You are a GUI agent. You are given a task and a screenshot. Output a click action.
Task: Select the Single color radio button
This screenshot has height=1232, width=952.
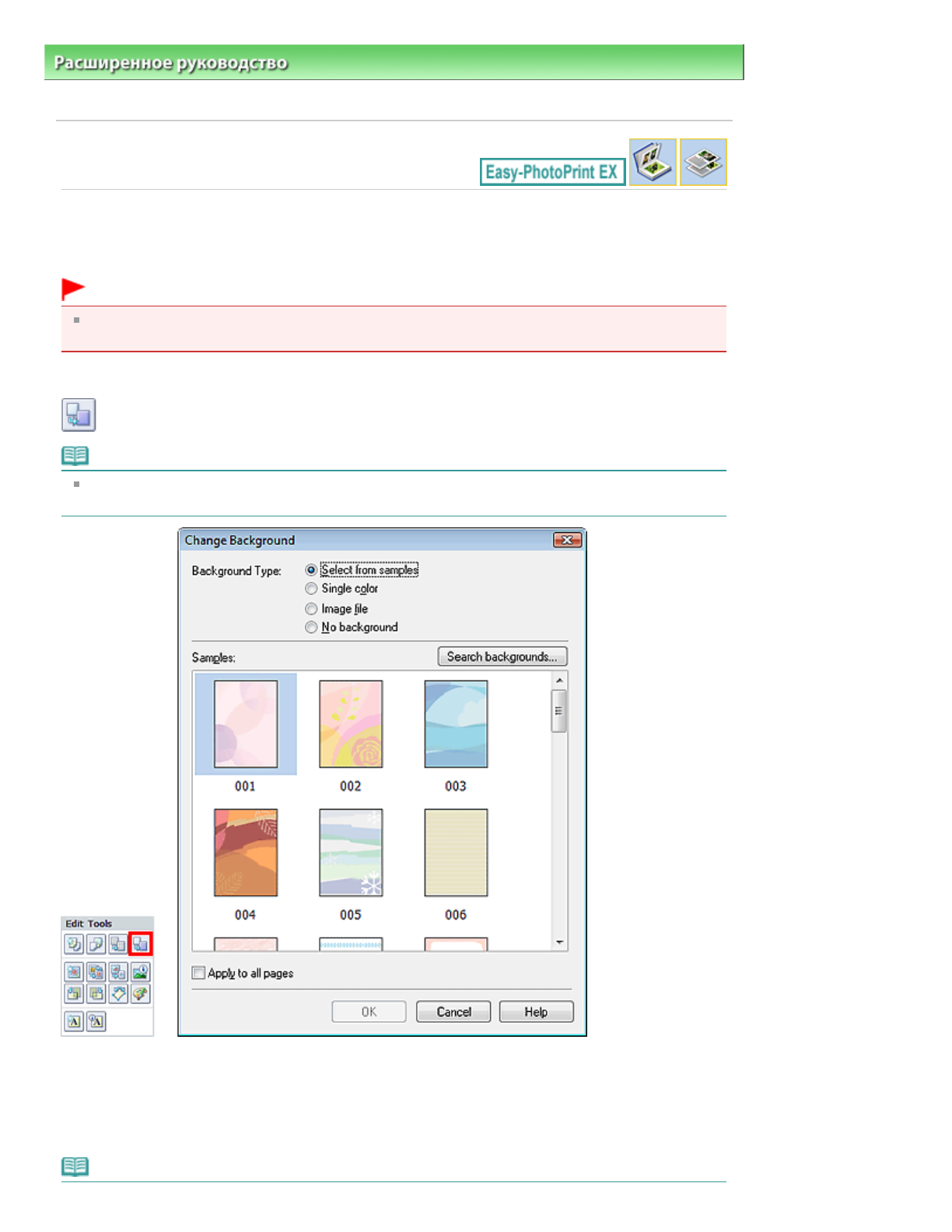click(x=311, y=589)
